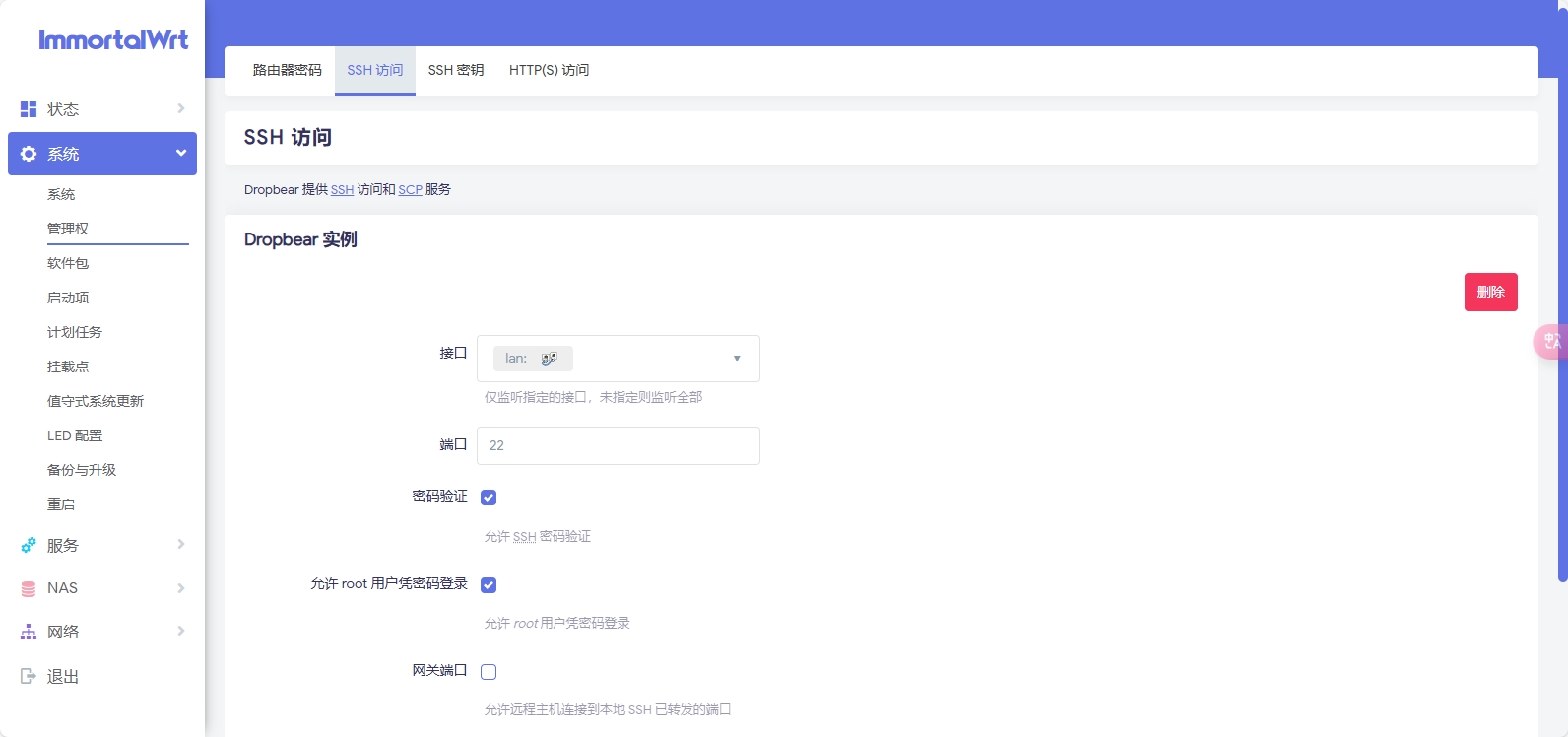Viewport: 1568px width, 737px height.
Task: Click the Dropbear 实例 heading
Action: [300, 239]
